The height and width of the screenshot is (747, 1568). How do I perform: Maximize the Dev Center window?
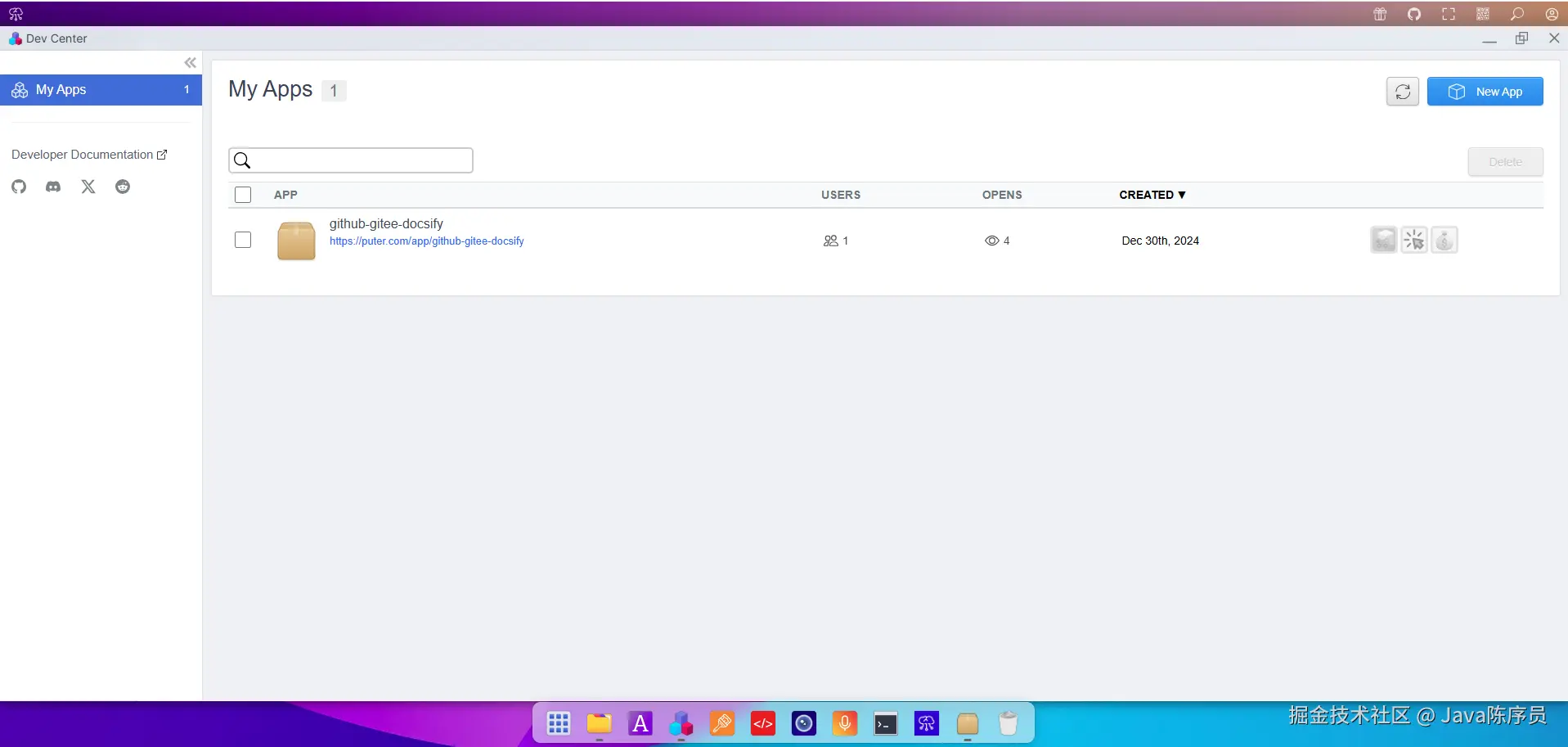point(1522,38)
